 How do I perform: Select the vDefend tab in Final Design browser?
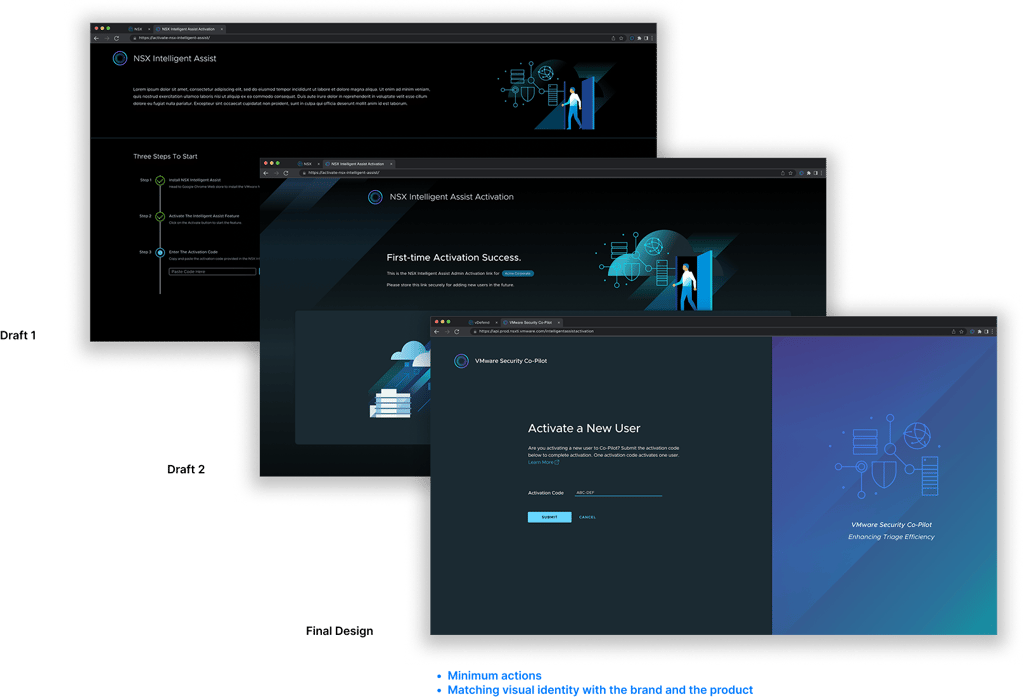(x=482, y=322)
